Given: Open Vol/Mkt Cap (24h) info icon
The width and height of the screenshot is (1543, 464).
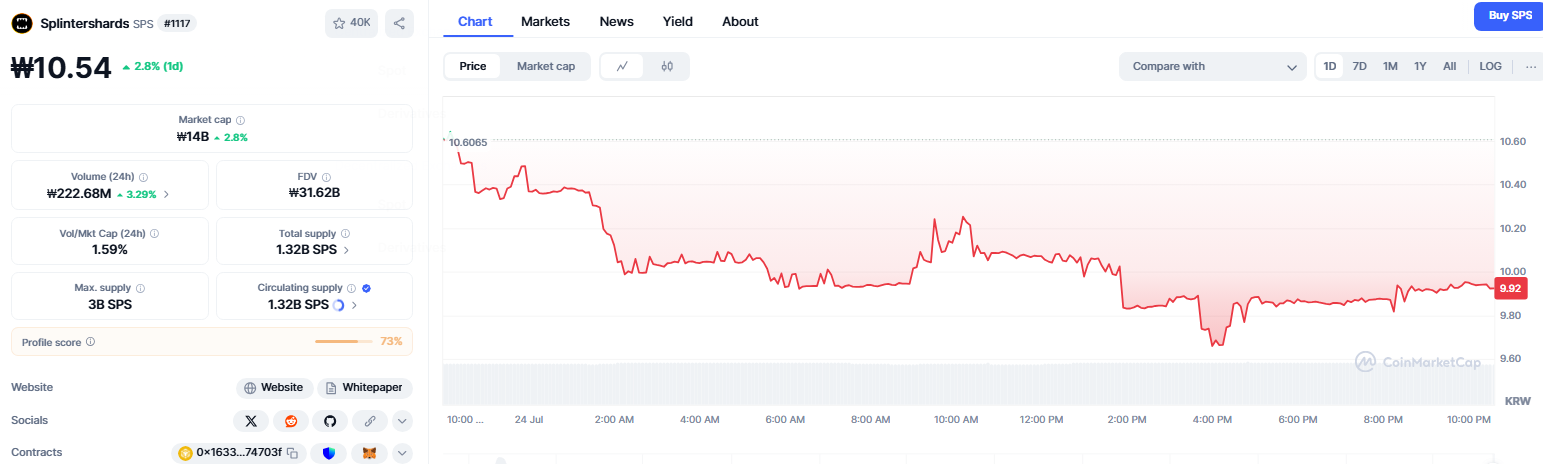Looking at the screenshot, I should [x=154, y=233].
